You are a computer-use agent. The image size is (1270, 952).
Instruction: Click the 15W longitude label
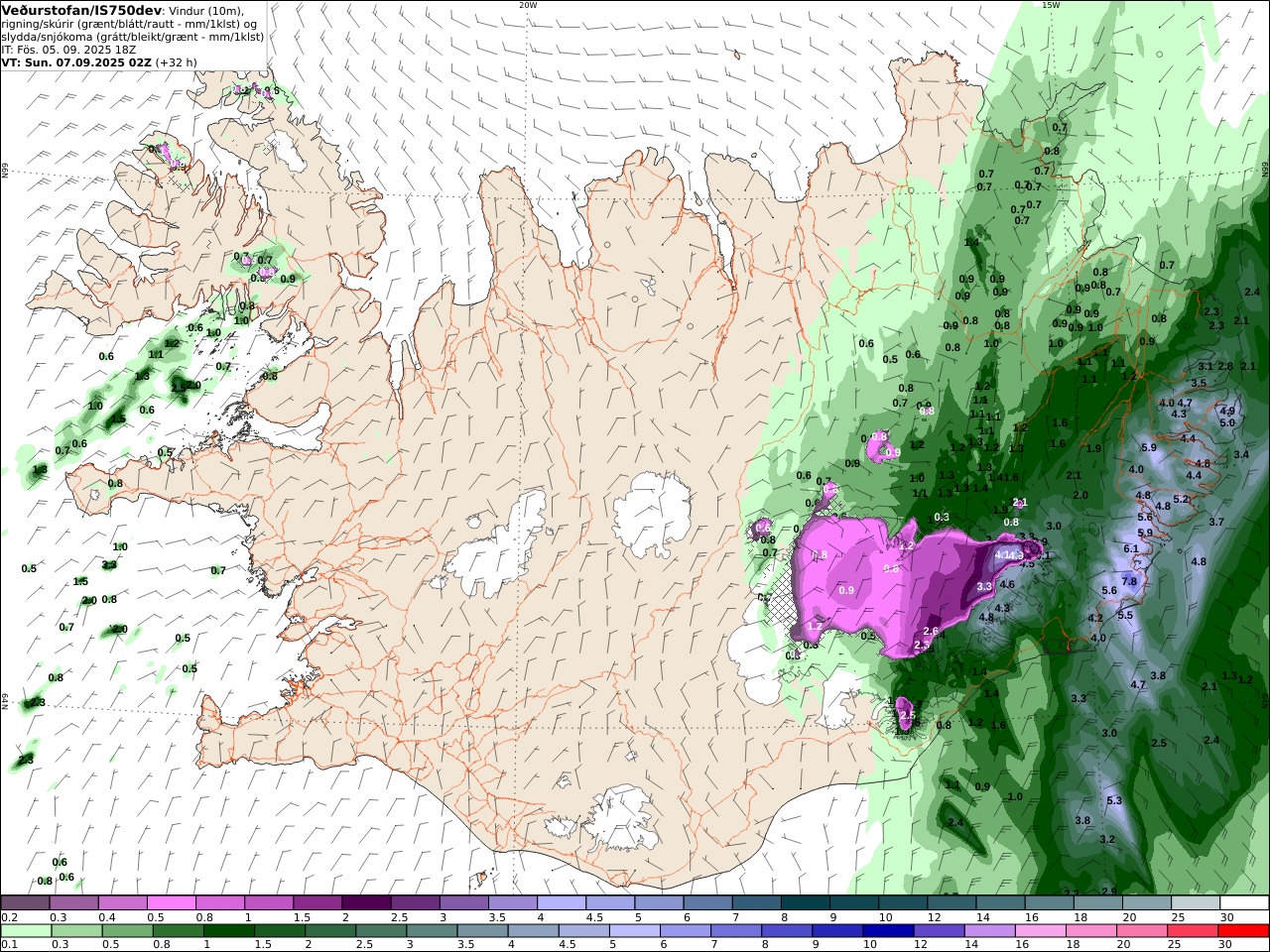point(1051,5)
